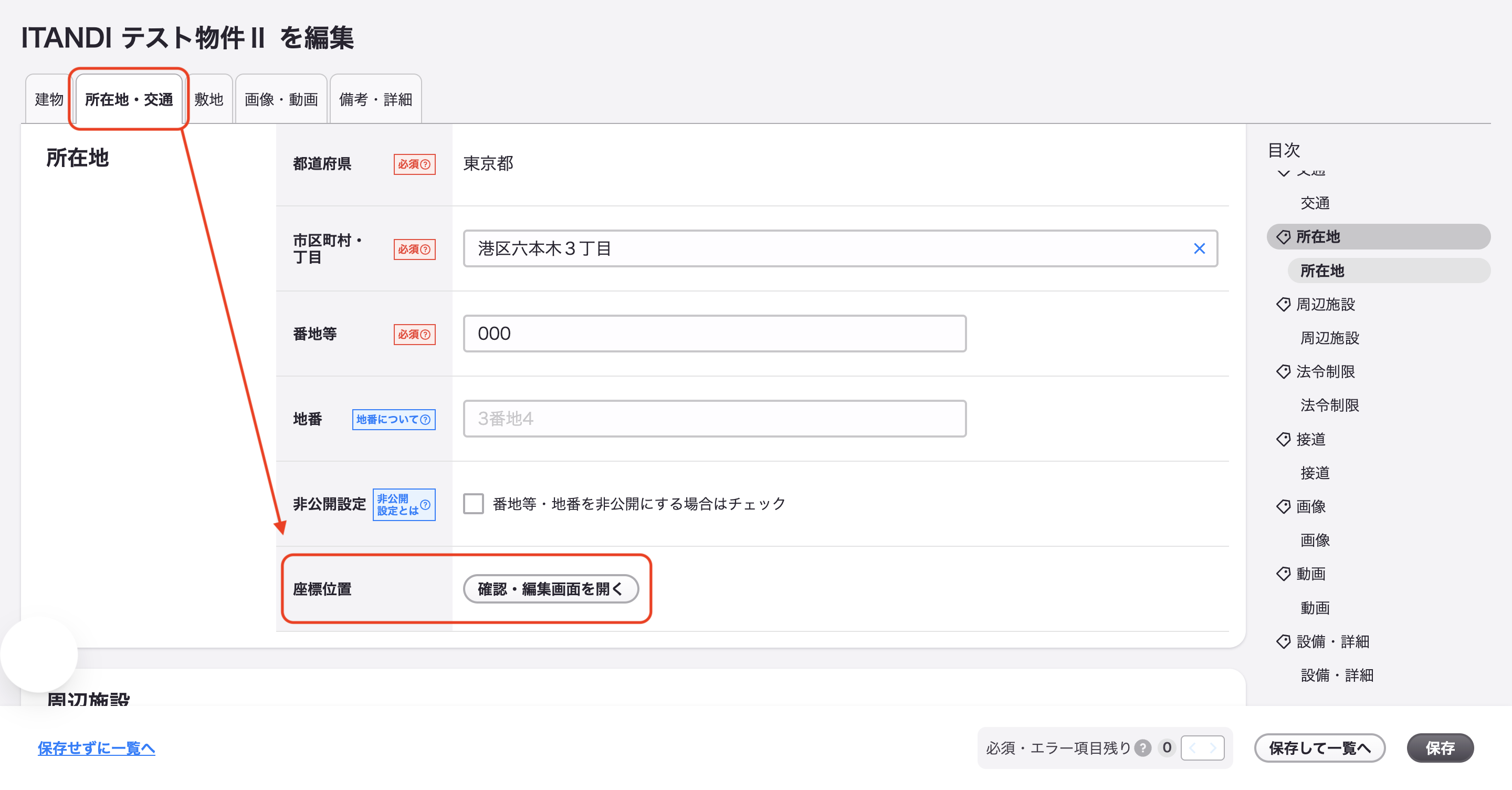Click the tag icon beside 設備・詳細
Viewport: 1512px width, 790px height.
click(1283, 641)
